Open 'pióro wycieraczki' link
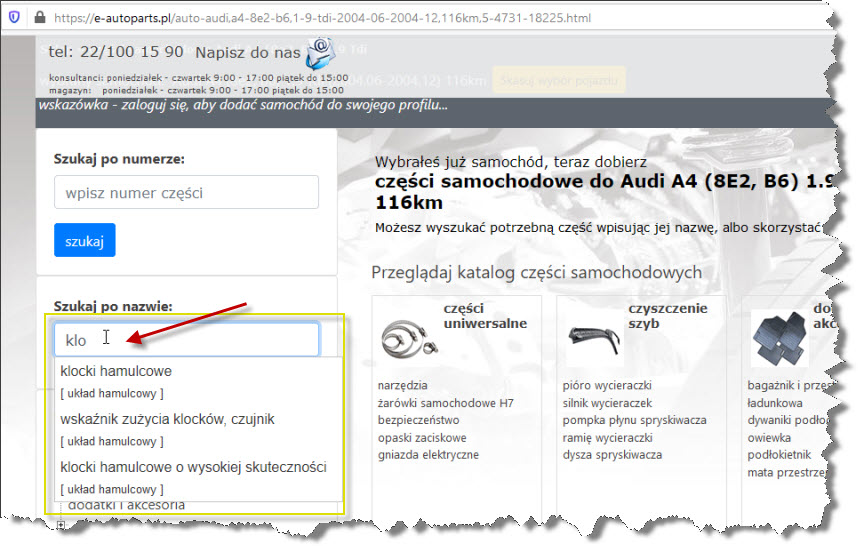Viewport: 858px width, 546px height. coord(607,385)
